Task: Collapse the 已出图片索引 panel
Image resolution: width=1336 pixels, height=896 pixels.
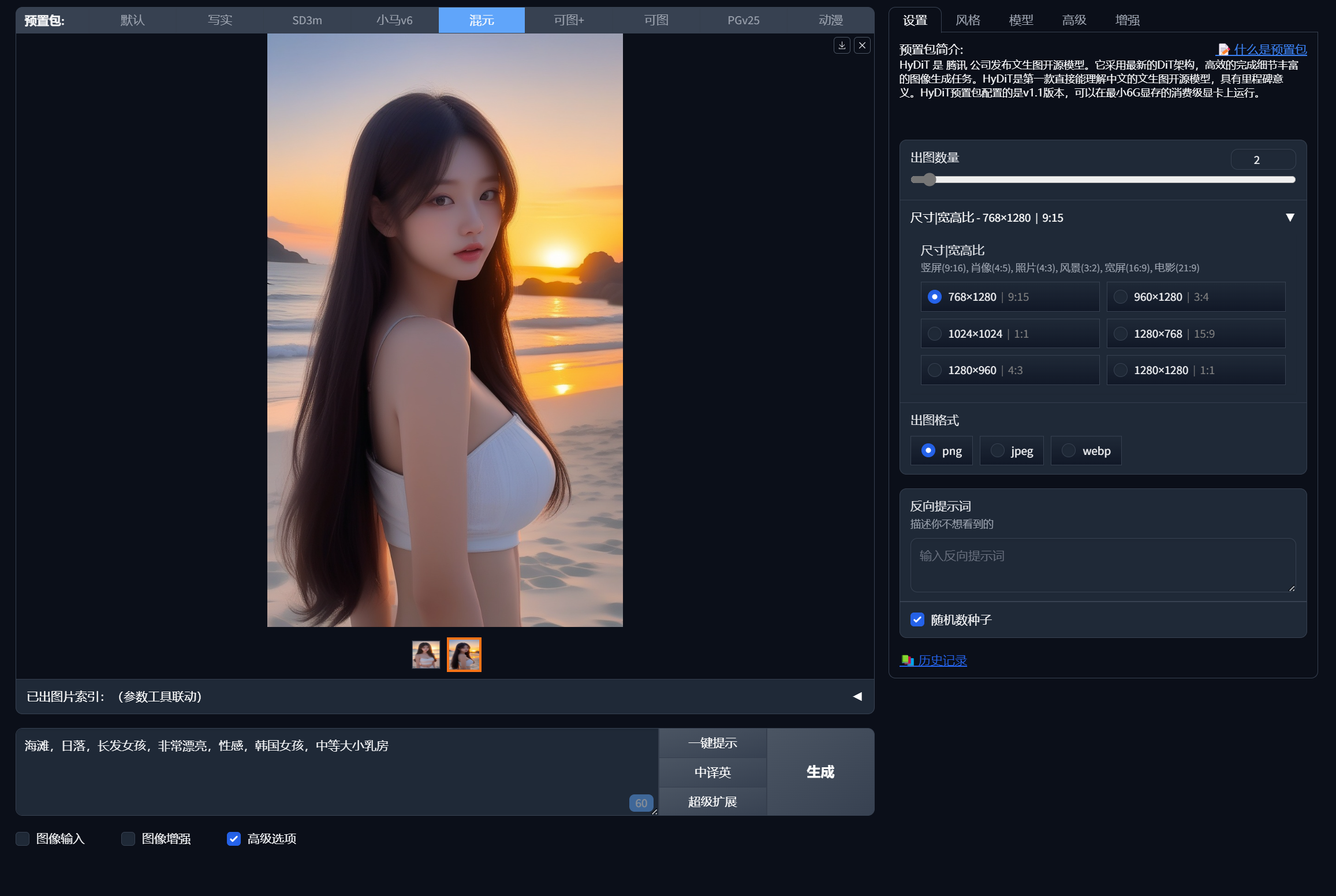Action: tap(857, 696)
